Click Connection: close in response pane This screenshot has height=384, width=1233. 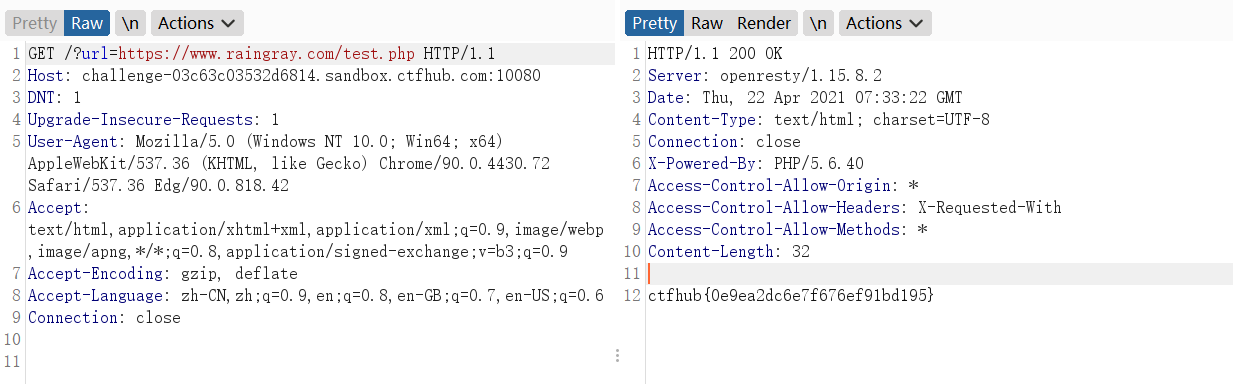pos(724,142)
